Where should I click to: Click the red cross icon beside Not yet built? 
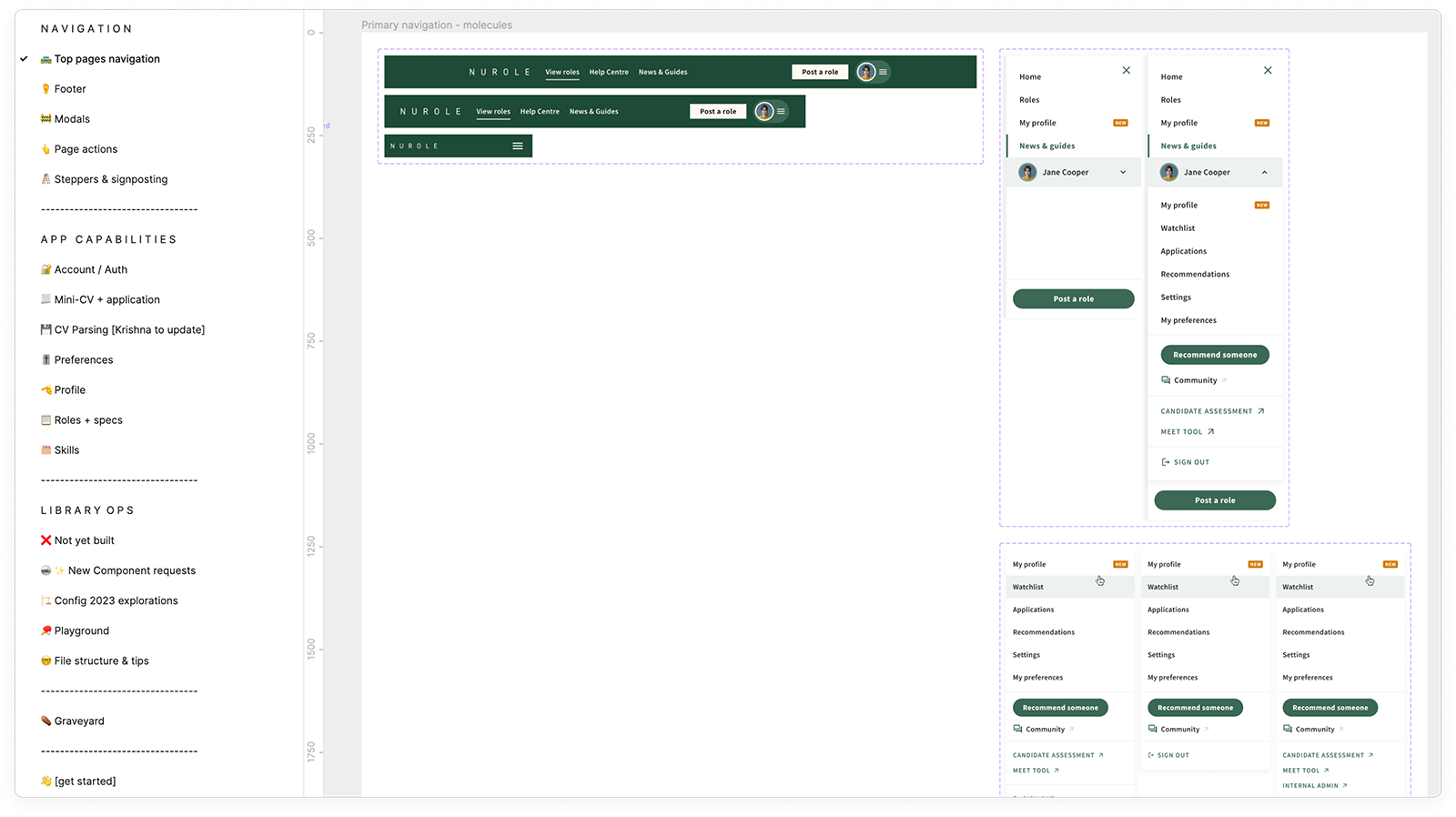point(45,540)
